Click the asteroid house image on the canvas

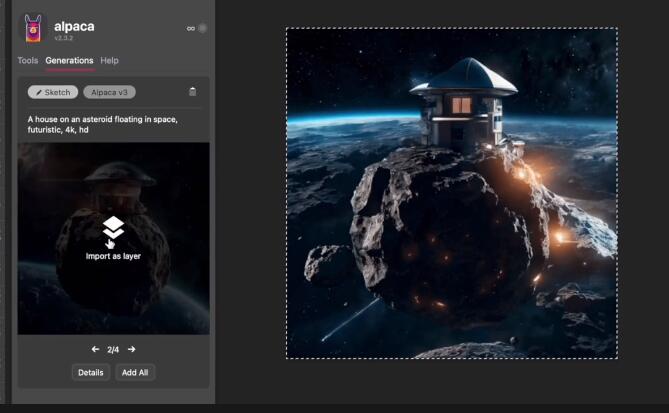[x=452, y=193]
